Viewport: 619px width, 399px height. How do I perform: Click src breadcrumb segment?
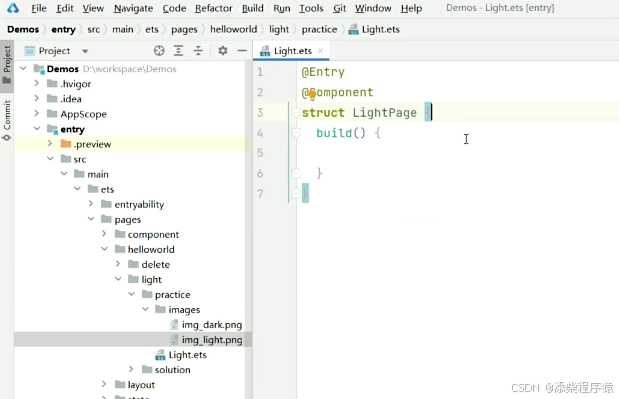94,29
